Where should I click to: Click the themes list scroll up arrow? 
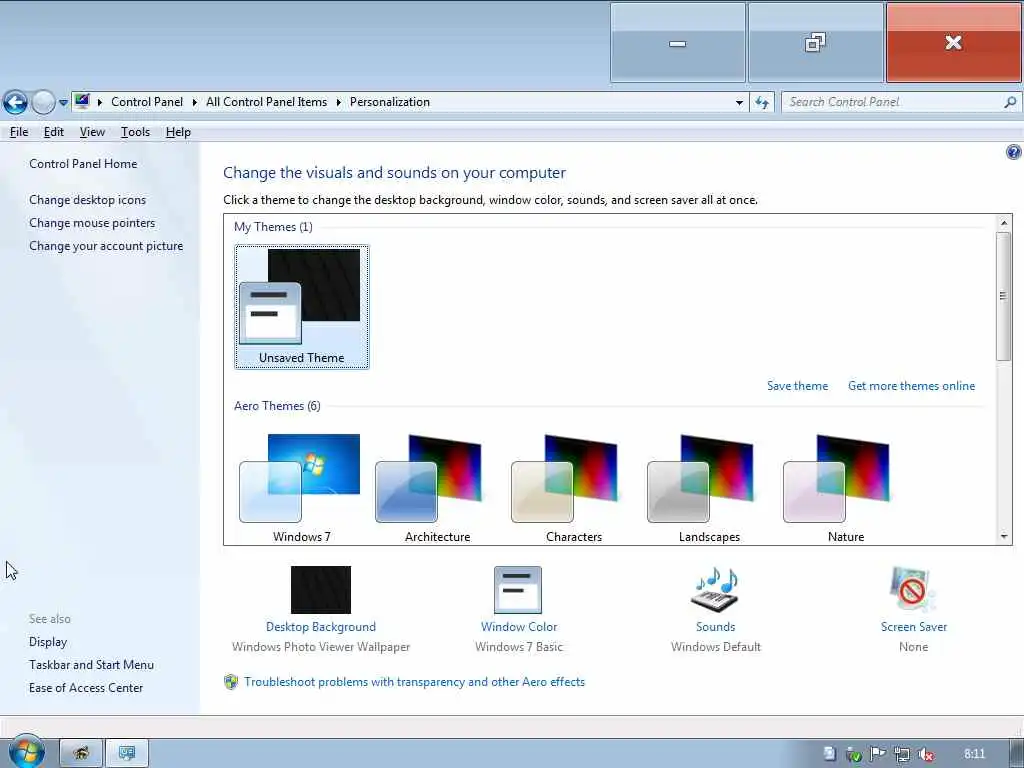(x=1004, y=223)
